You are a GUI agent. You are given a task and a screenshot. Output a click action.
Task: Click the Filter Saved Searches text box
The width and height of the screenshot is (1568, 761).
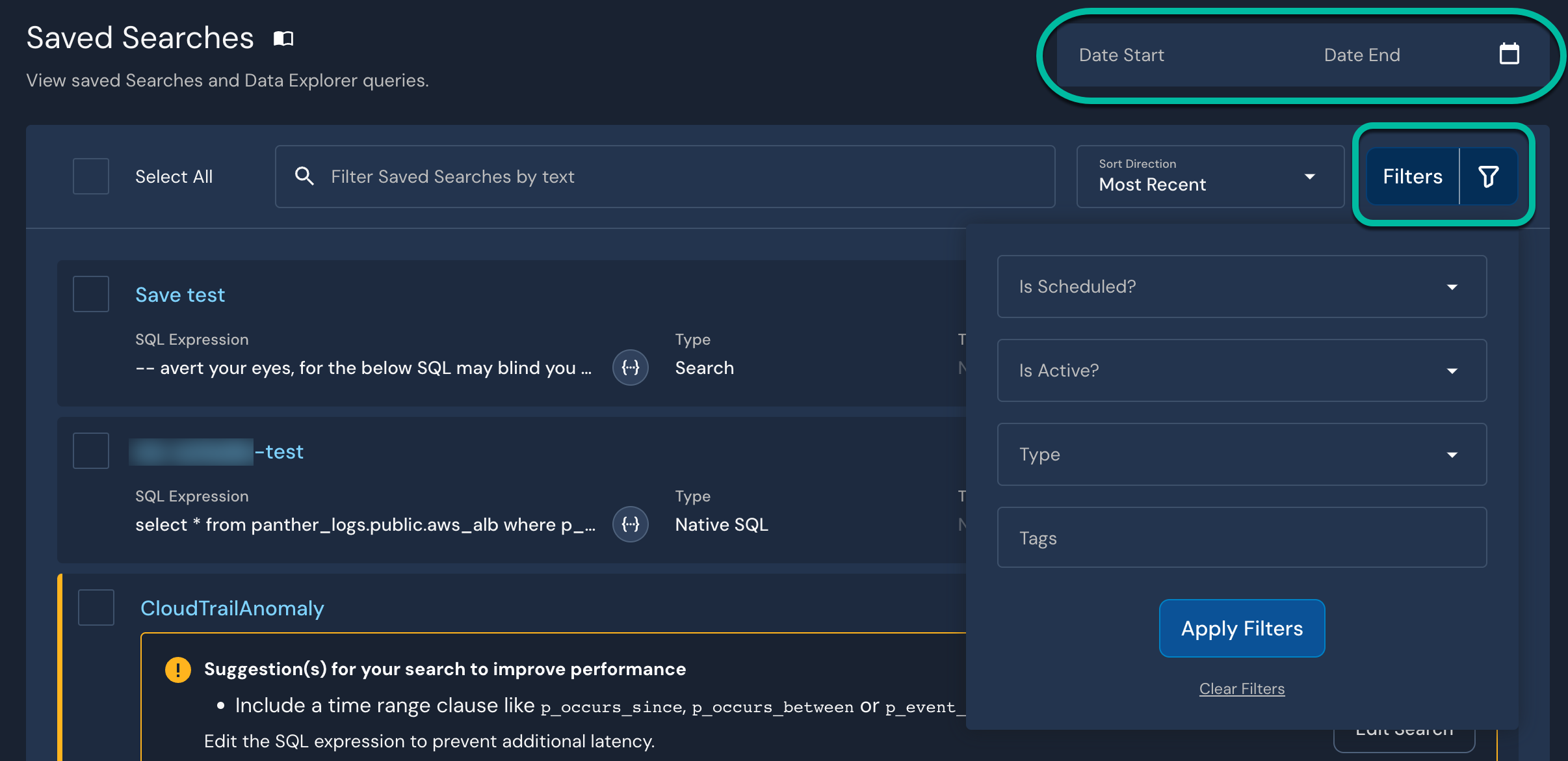(650, 176)
